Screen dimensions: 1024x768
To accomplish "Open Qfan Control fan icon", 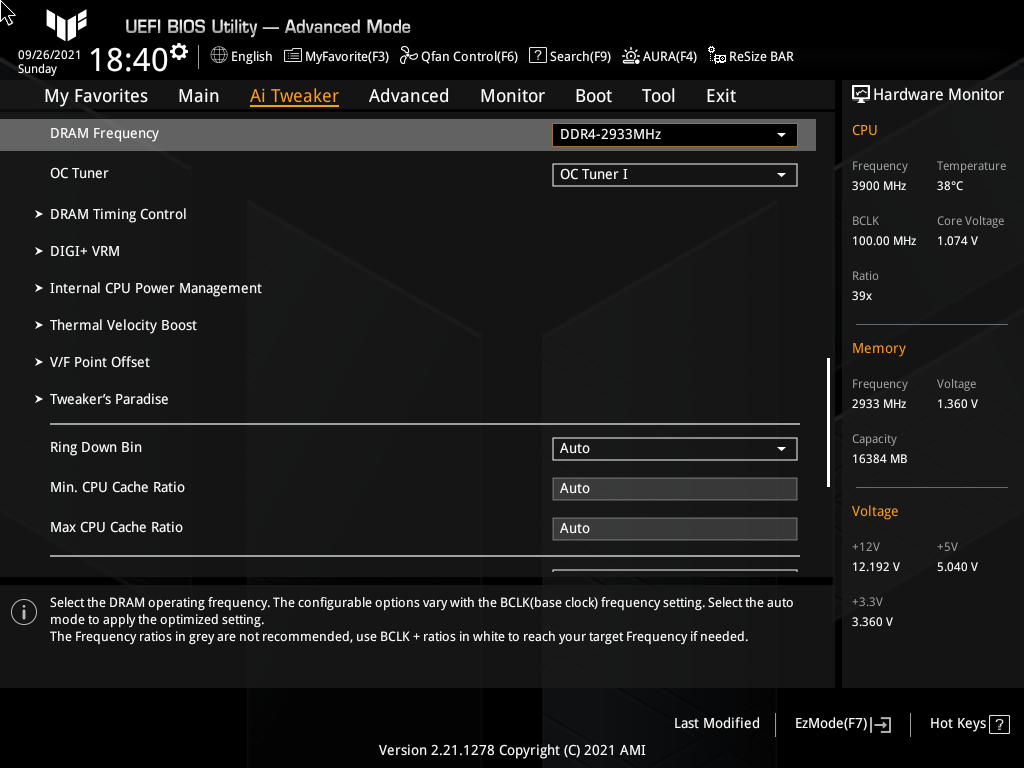I will 409,56.
